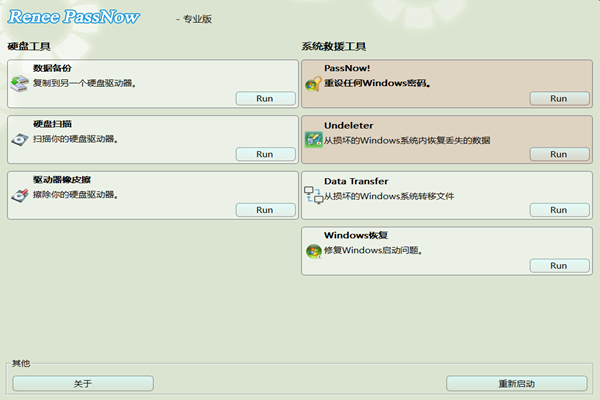Click the Data Transfer computers icon
The image size is (600, 400).
[314, 195]
